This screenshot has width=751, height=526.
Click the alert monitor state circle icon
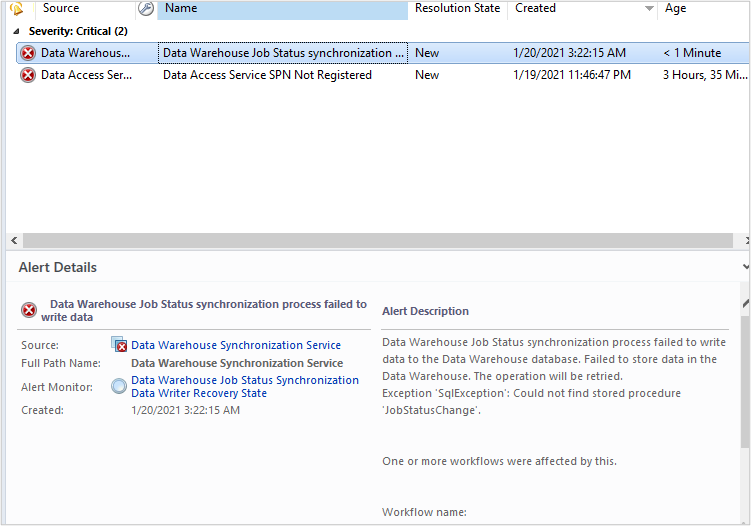point(119,386)
